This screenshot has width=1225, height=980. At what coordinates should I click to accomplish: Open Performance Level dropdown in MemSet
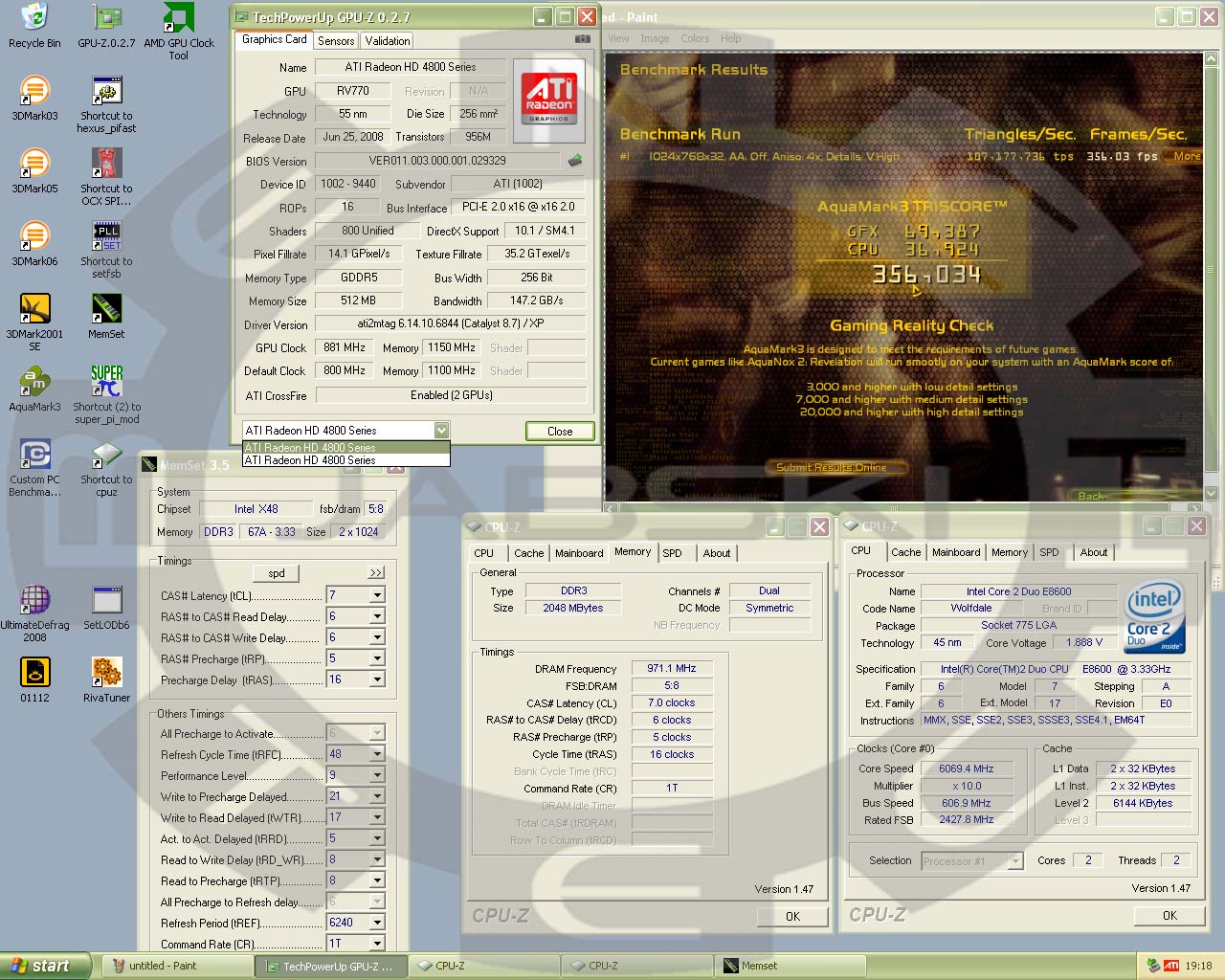[377, 775]
